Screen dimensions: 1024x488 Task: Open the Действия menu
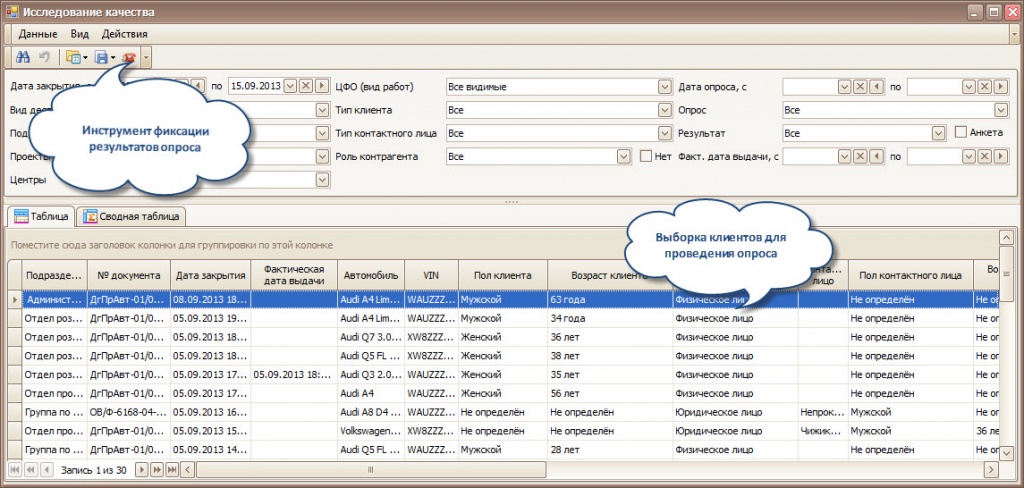[x=125, y=34]
